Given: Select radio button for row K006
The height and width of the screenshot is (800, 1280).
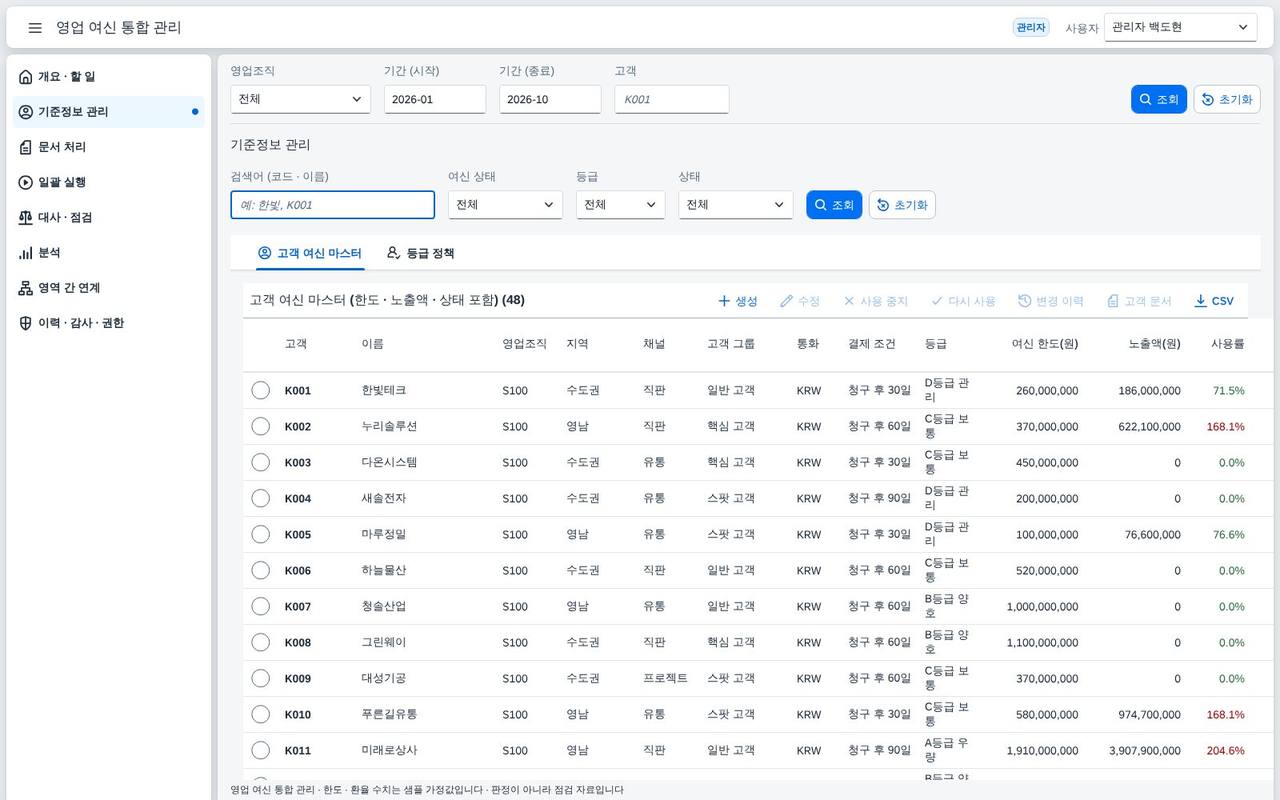Looking at the screenshot, I should [261, 570].
